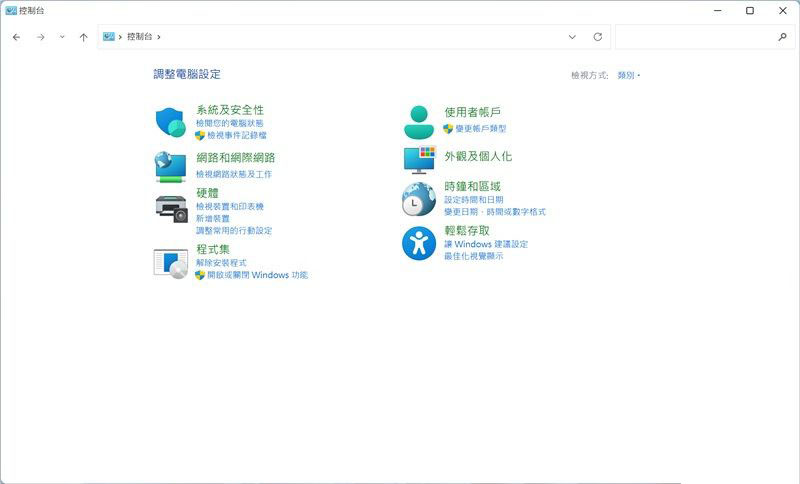This screenshot has height=484, width=800.
Task: Open the 檢視方式 類別 dropdown
Action: pos(628,75)
